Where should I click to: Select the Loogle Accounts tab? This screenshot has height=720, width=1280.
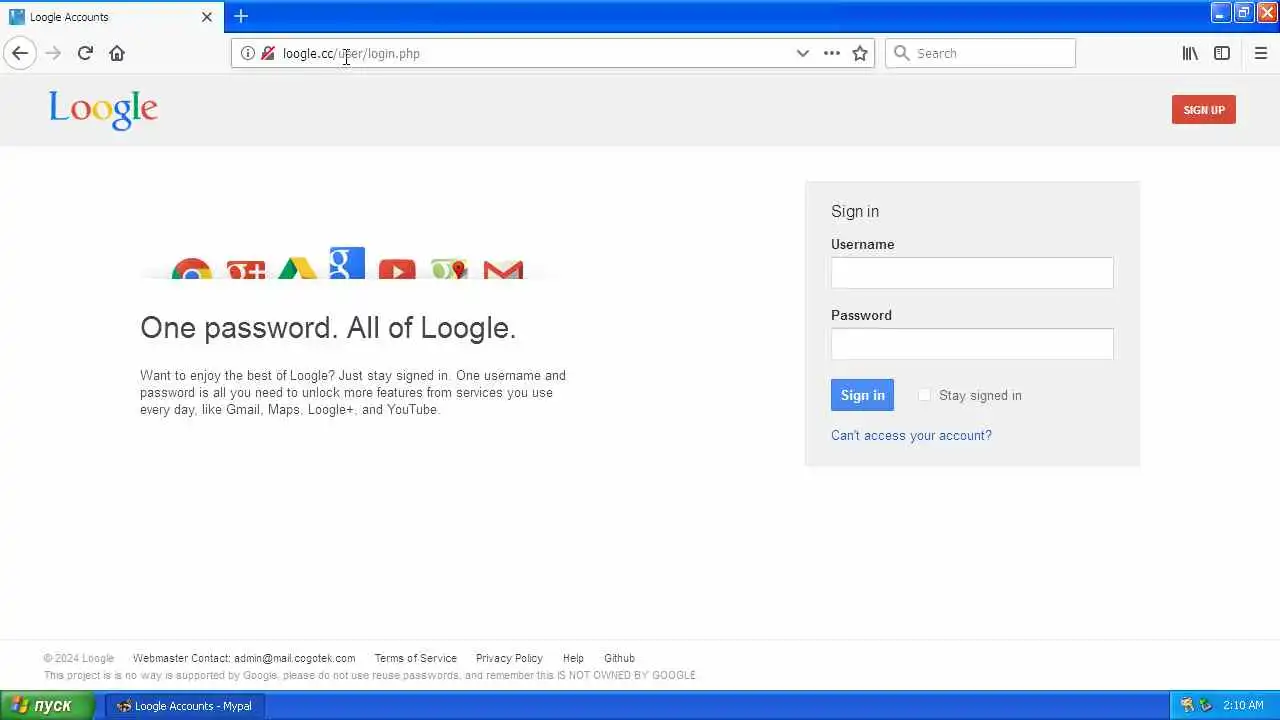coord(112,17)
